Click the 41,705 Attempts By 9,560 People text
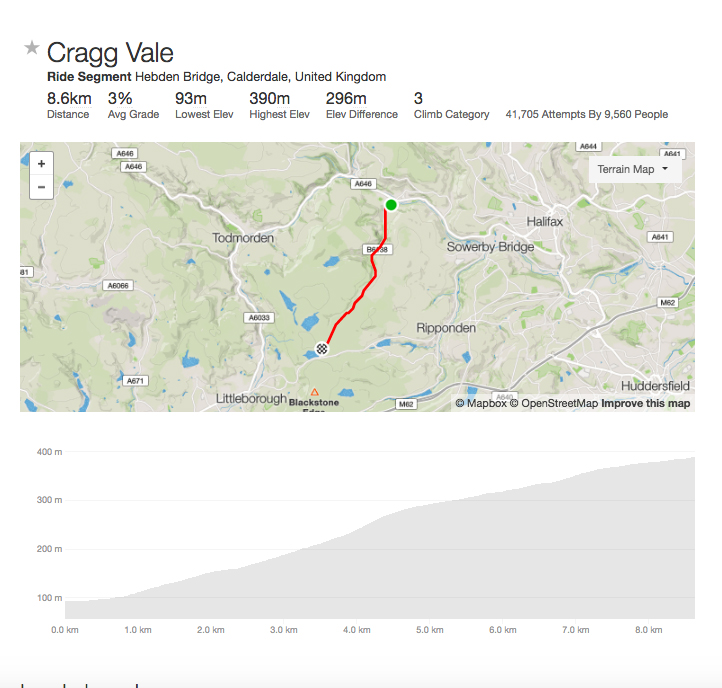This screenshot has width=722, height=688. [x=587, y=115]
